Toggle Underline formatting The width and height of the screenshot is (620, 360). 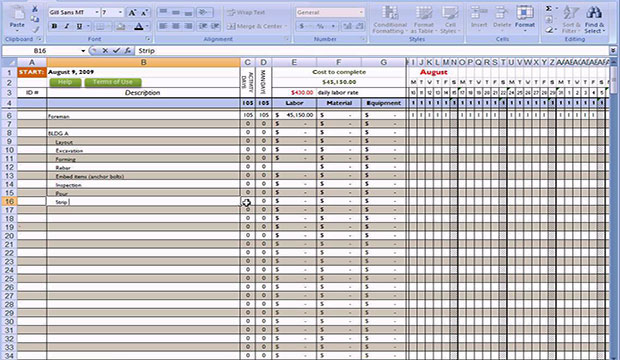(x=79, y=27)
